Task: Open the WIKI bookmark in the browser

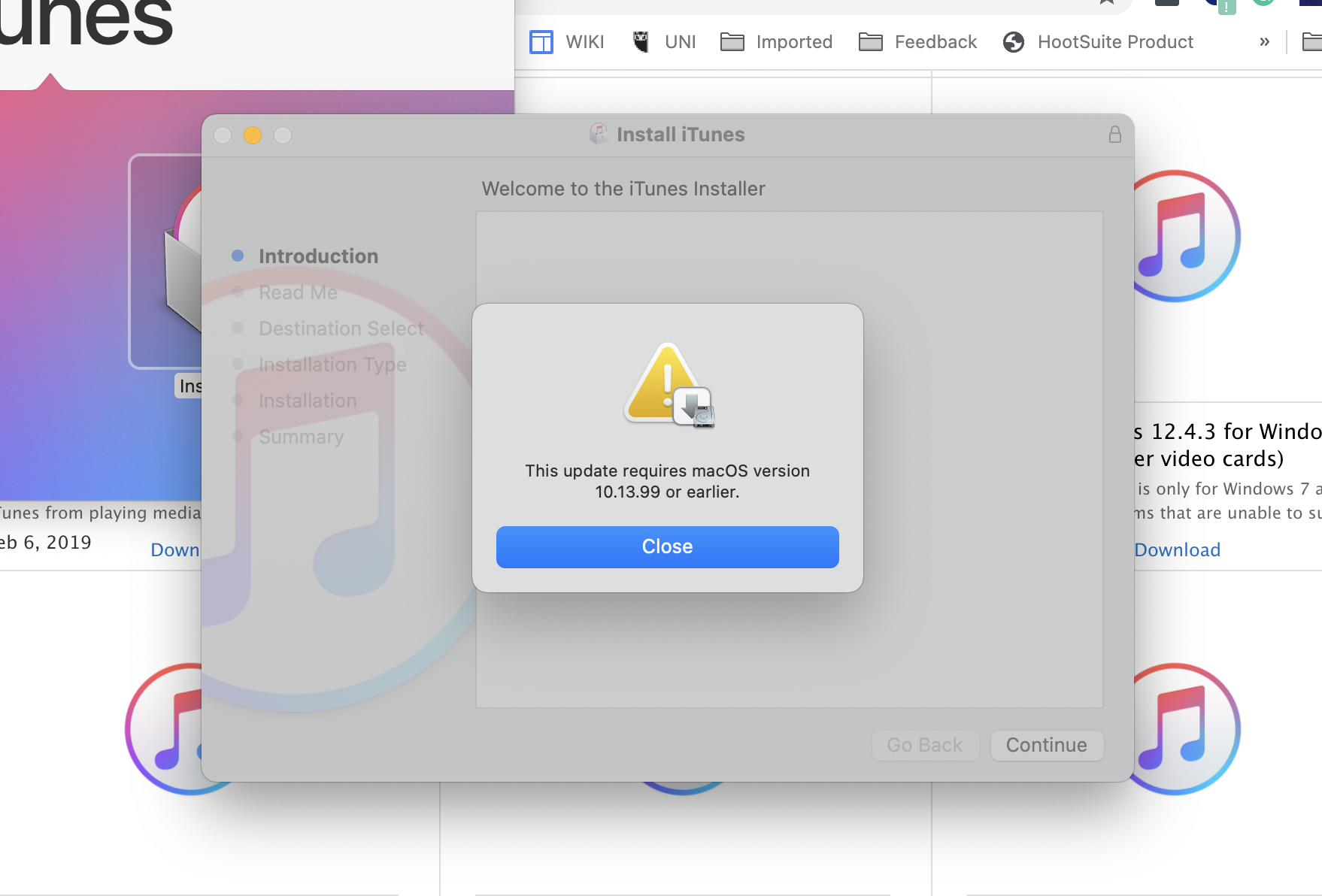Action: point(567,42)
